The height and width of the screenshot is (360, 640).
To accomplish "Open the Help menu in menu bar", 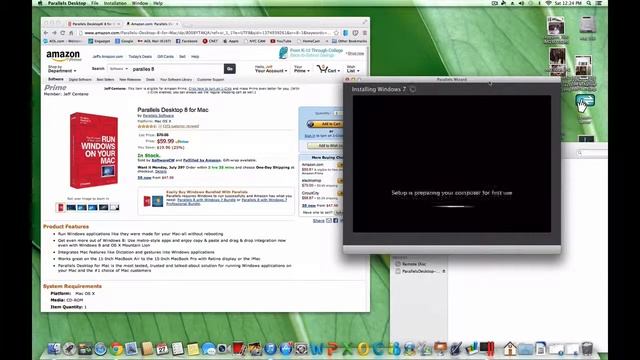I will click(158, 3).
